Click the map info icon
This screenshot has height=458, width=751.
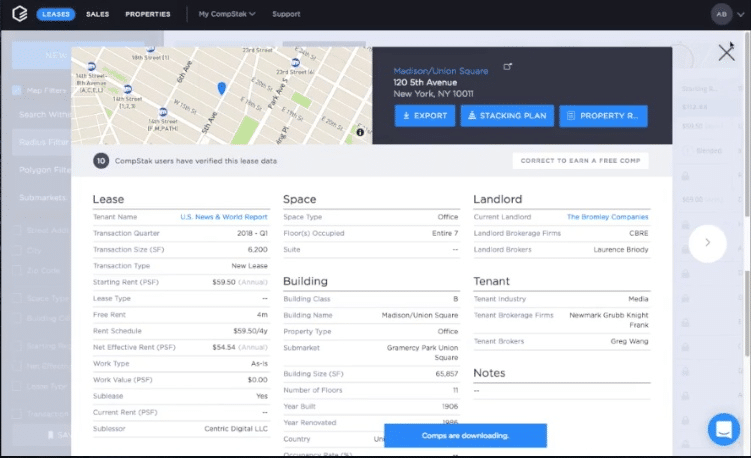coord(360,132)
